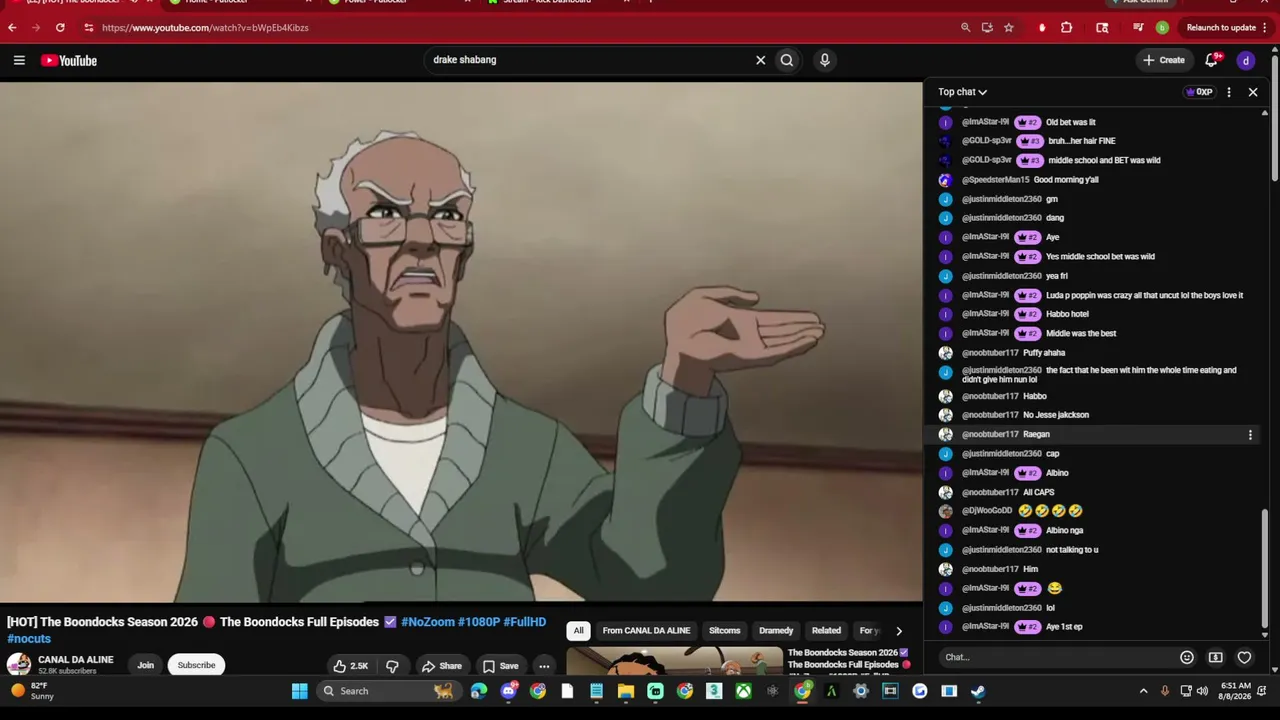The image size is (1280, 720).
Task: Select the 'From CANAL DA ALINE' chip
Action: coord(646,631)
